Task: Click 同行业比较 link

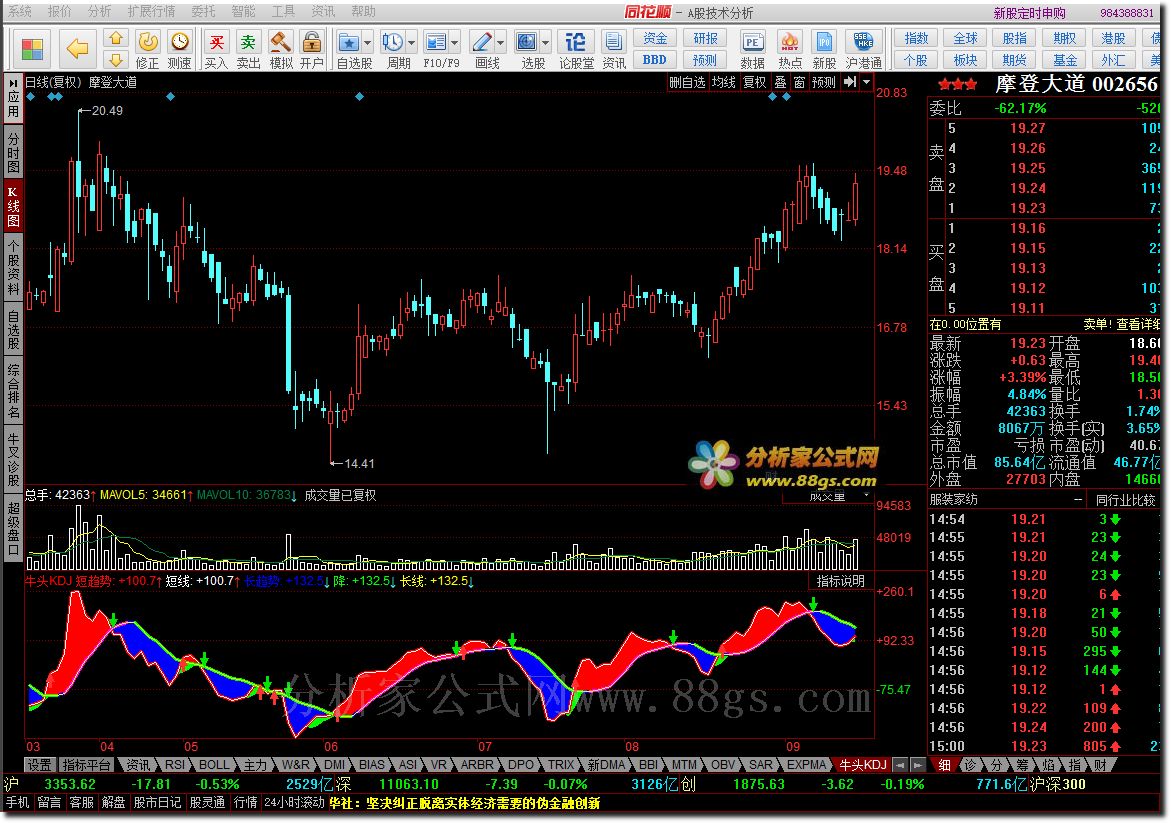Action: [x=1126, y=500]
